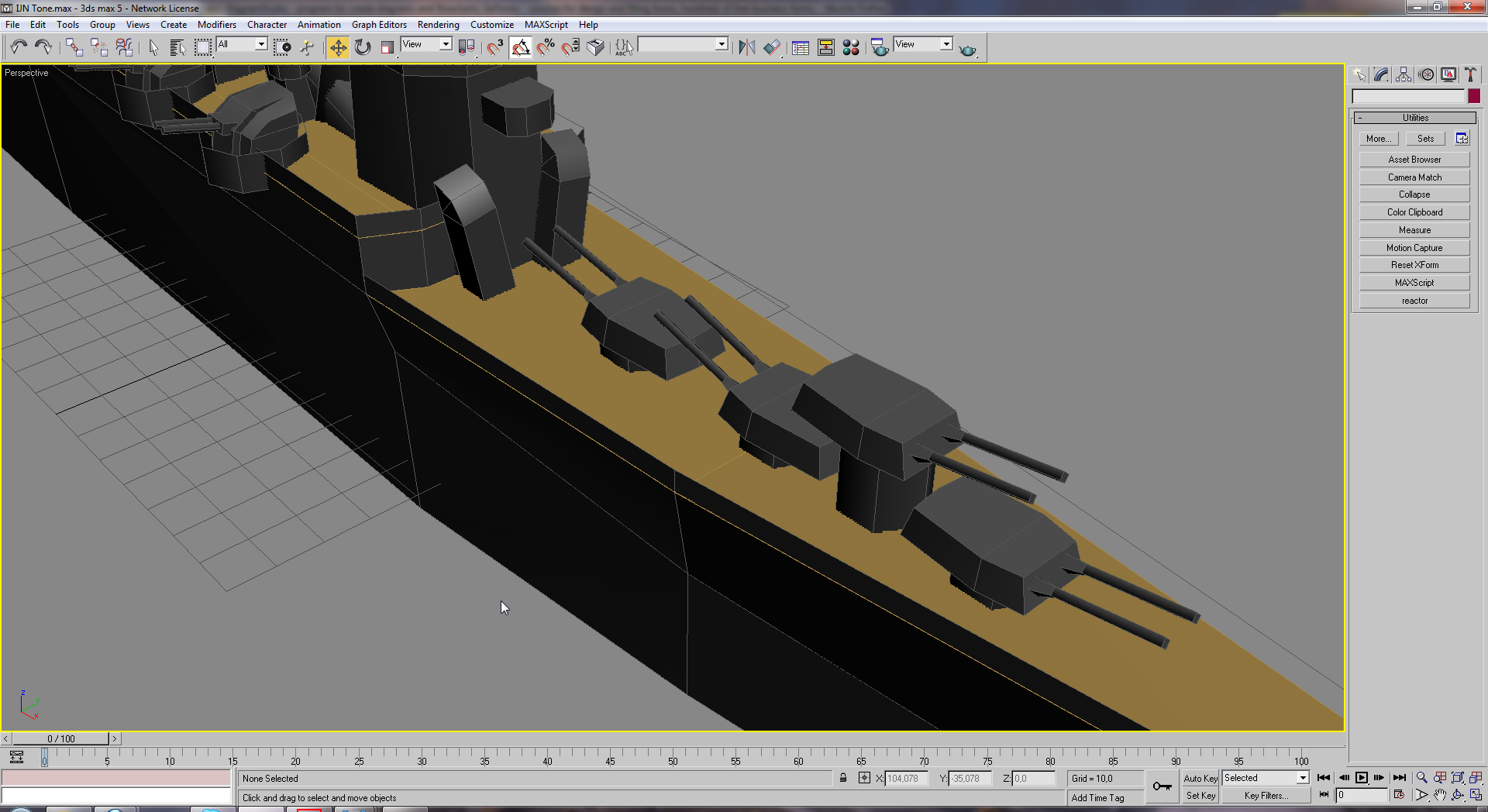Click the Quick Render teapot icon

tap(968, 50)
